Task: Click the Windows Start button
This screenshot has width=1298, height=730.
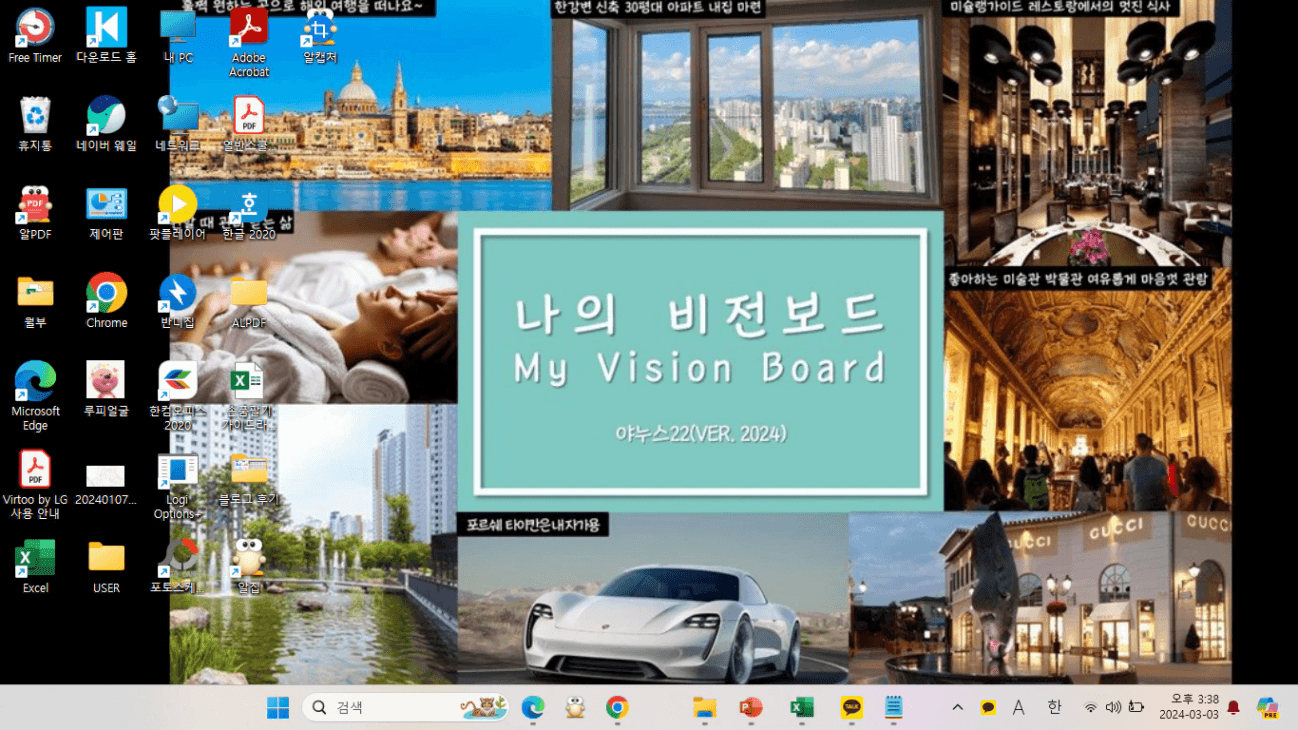Action: [277, 707]
